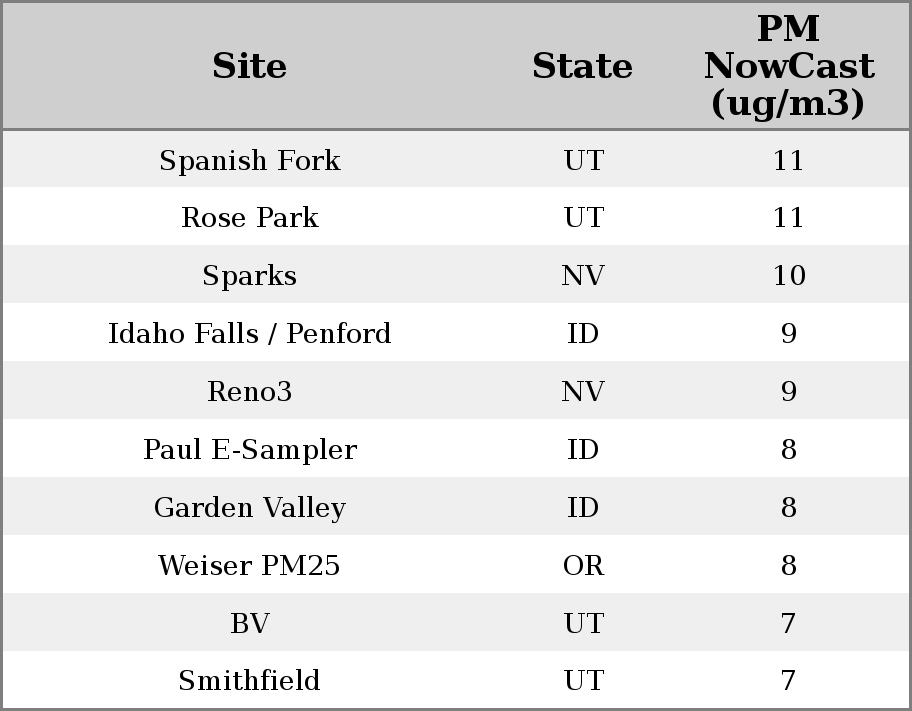Select the PM value 9 for Reno3
The height and width of the screenshot is (711, 912).
click(x=788, y=392)
